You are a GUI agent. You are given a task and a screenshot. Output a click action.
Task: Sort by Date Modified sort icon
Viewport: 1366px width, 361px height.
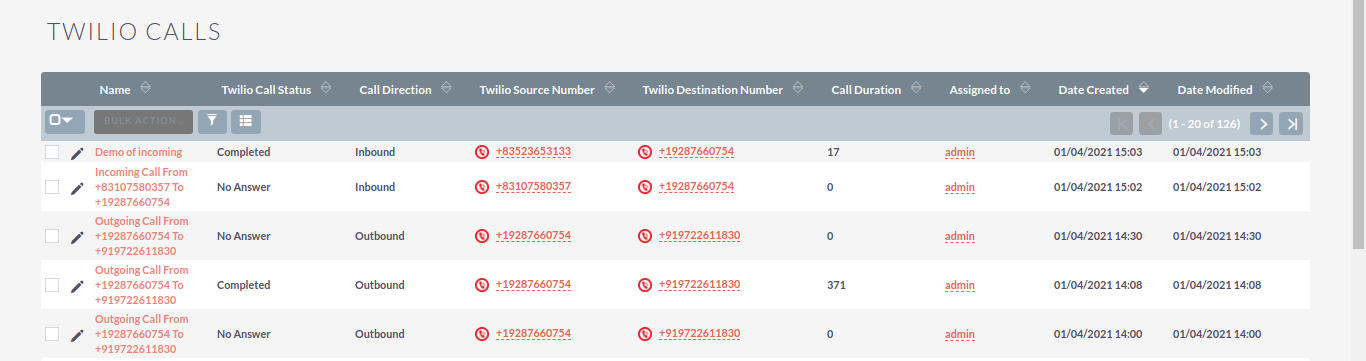click(x=1267, y=88)
